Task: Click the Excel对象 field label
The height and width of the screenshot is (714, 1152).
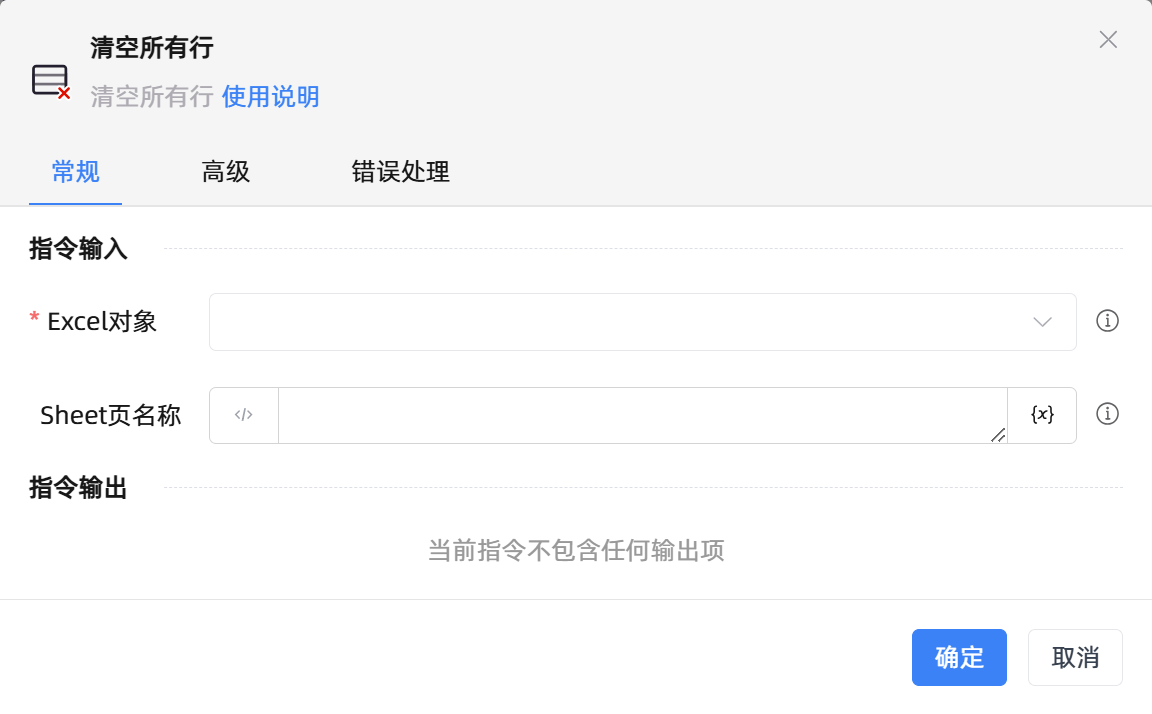Action: (x=101, y=322)
